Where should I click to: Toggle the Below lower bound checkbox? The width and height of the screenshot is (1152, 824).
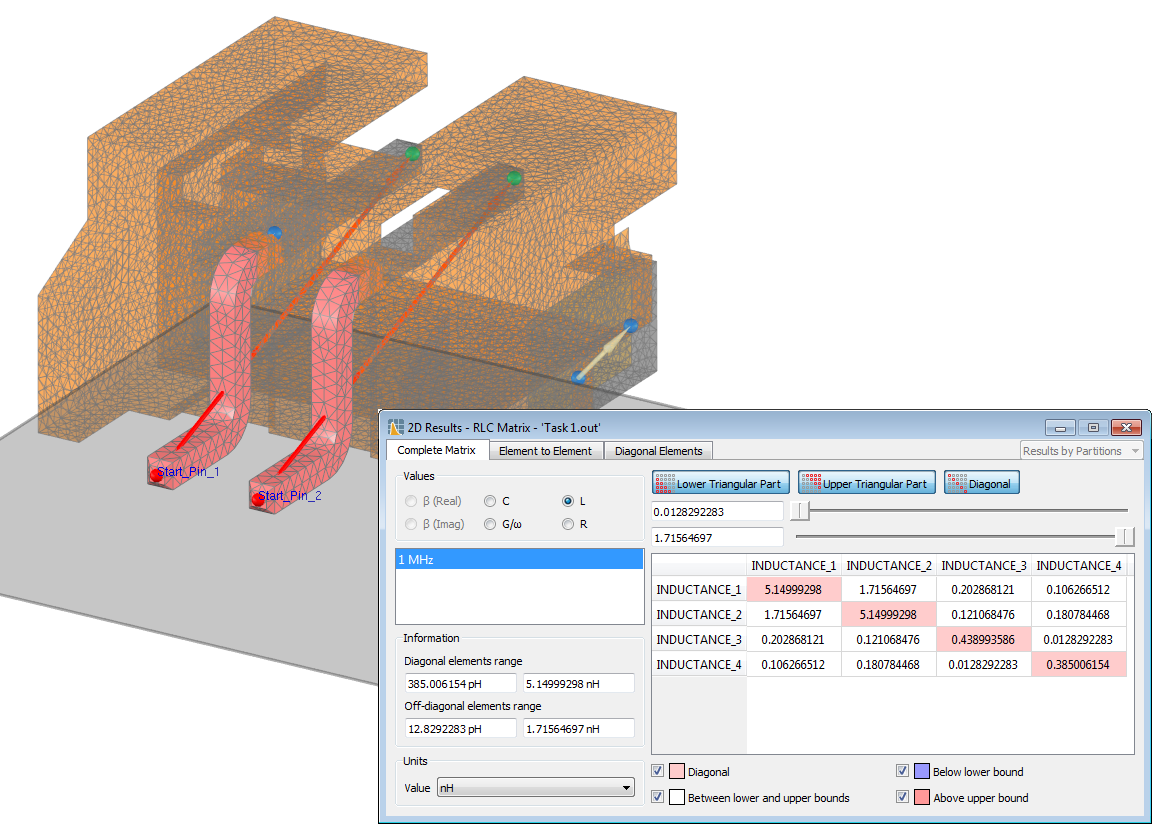click(902, 771)
